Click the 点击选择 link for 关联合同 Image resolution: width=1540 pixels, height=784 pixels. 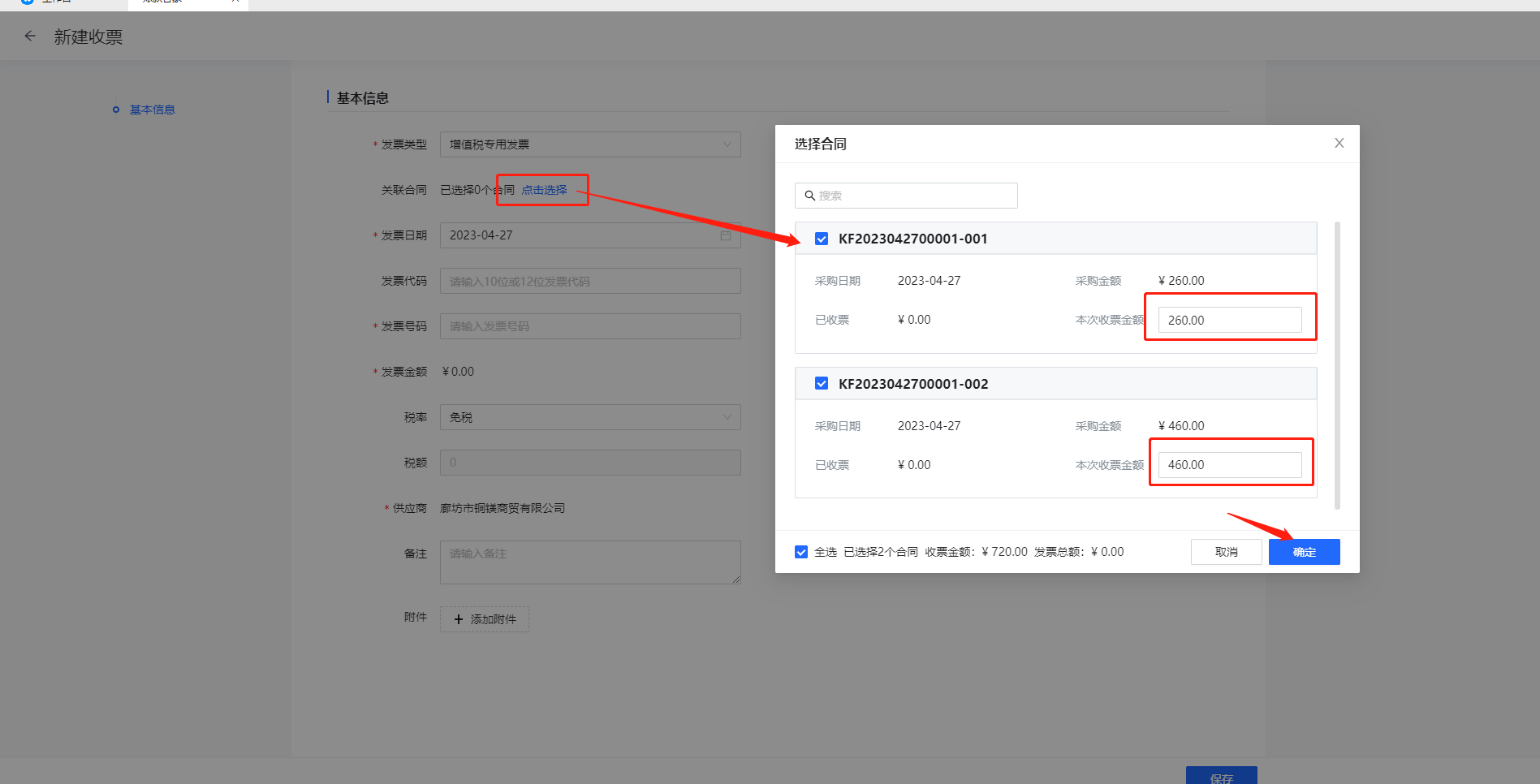point(544,190)
